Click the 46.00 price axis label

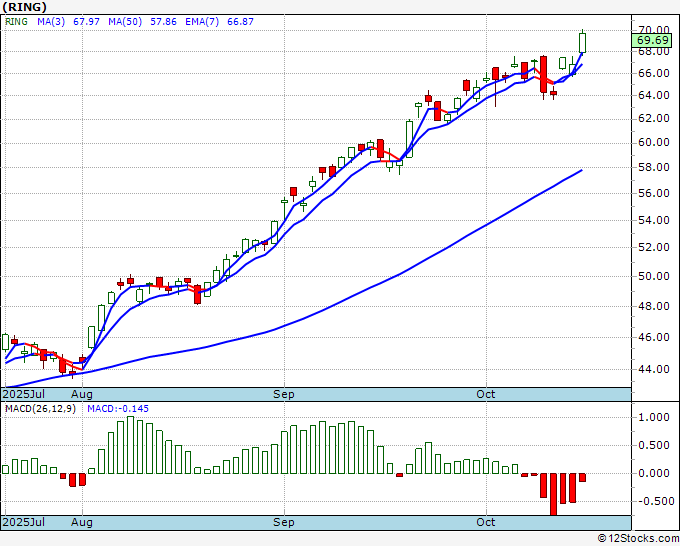point(654,337)
